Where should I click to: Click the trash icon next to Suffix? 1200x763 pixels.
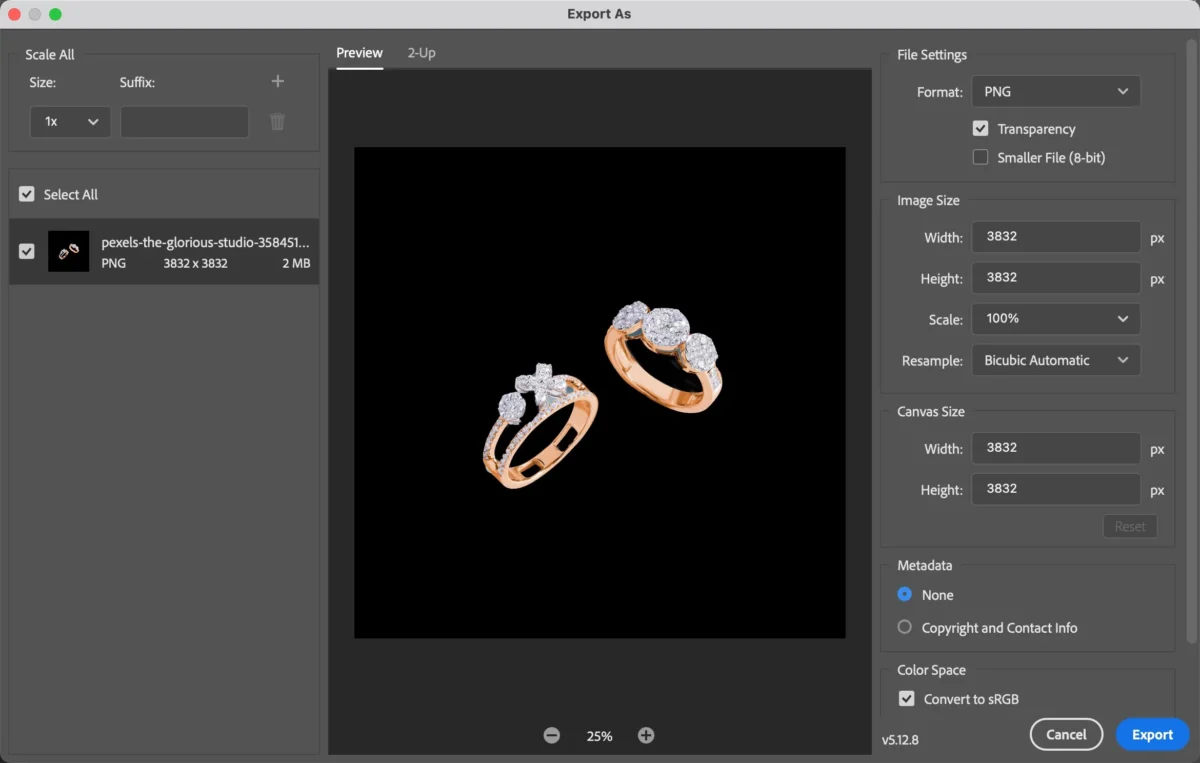click(x=277, y=121)
